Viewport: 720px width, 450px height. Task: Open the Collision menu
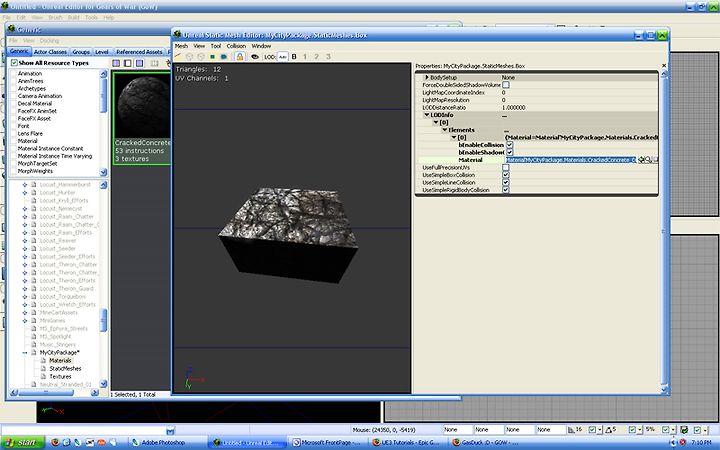coord(236,46)
